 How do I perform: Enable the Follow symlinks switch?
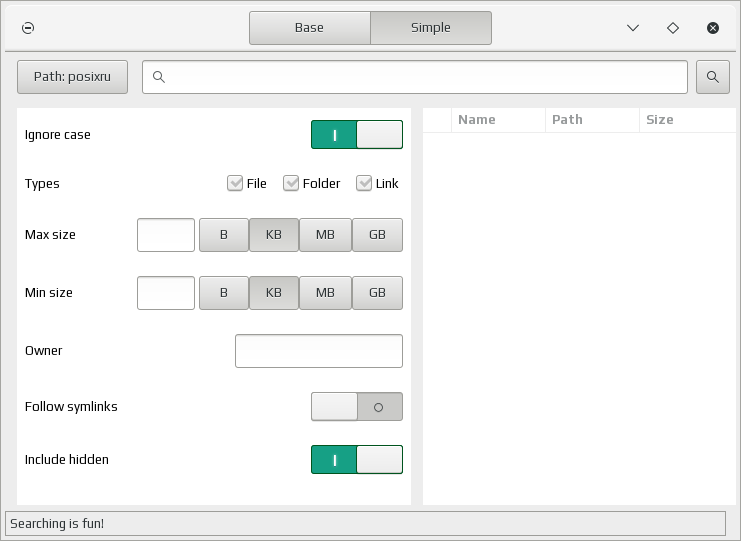pos(357,406)
